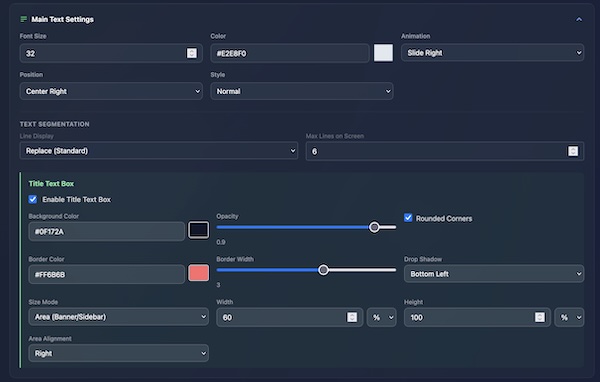This screenshot has height=382, width=600.
Task: Click the Opacity slider handle
Action: click(374, 227)
